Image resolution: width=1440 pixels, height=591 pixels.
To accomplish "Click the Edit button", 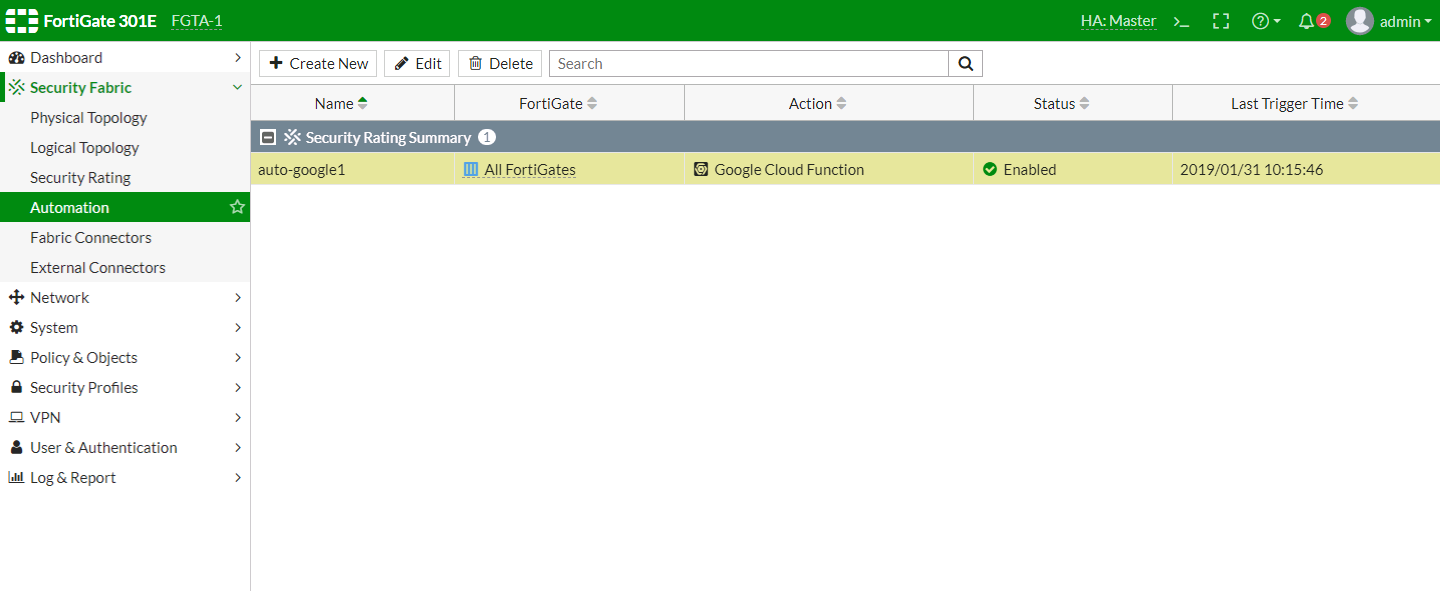I will pyautogui.click(x=417, y=63).
